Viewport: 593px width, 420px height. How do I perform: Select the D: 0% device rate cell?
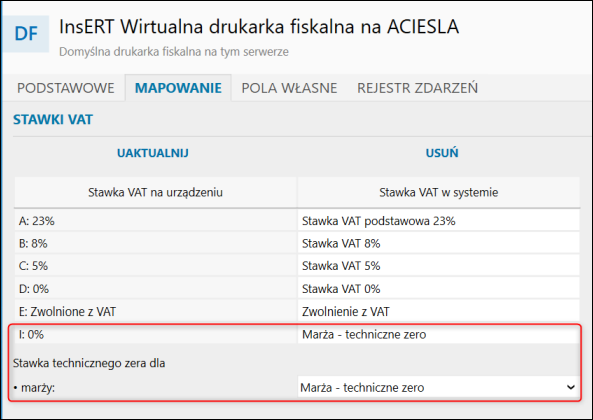tap(155, 289)
